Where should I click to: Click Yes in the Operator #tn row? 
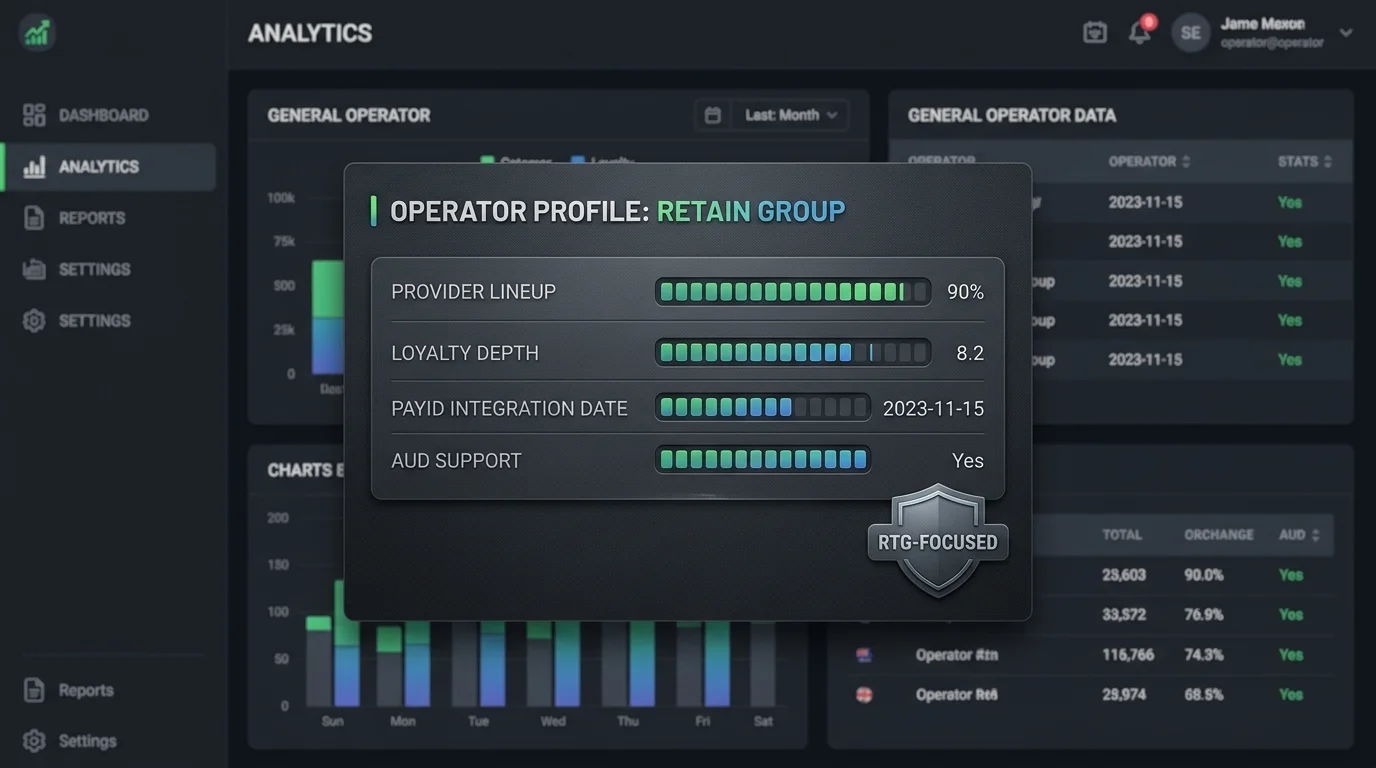[x=1291, y=655]
